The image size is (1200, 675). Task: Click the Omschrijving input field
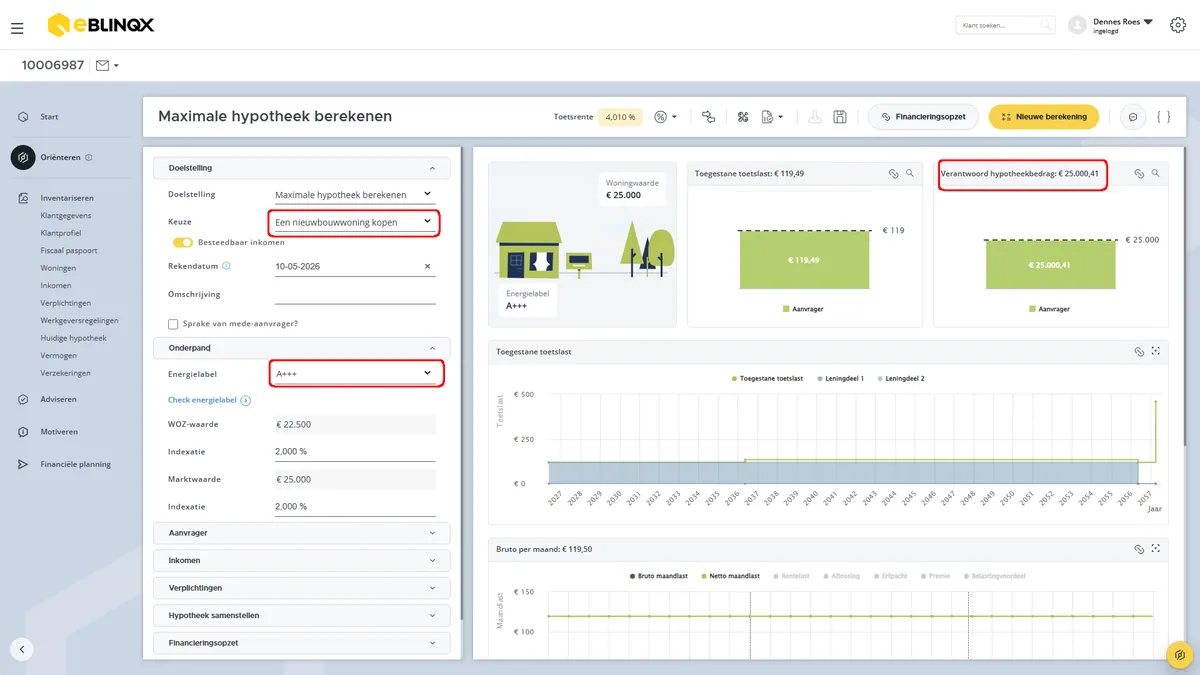pos(355,294)
